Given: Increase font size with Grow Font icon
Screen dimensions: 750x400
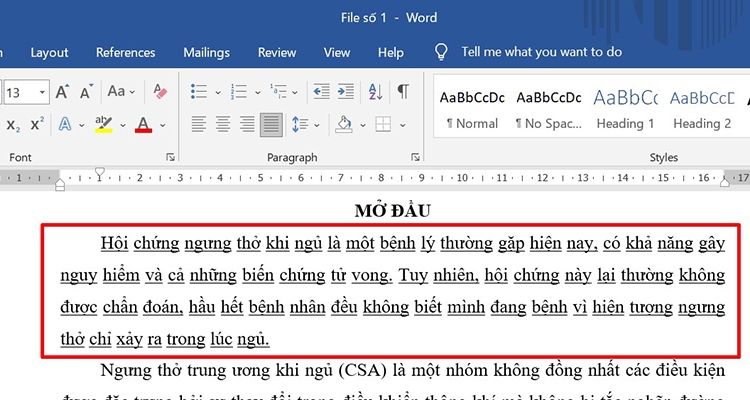Looking at the screenshot, I should (62, 91).
